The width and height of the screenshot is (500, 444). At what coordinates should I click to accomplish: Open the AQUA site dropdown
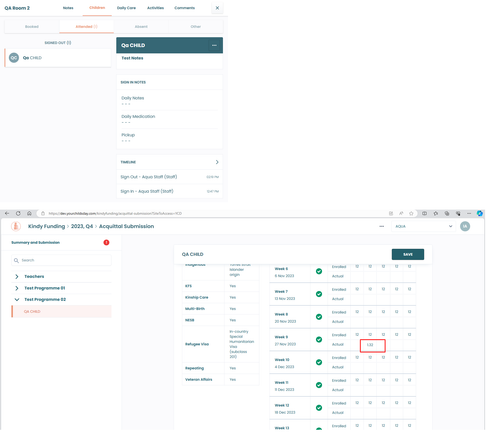point(423,226)
